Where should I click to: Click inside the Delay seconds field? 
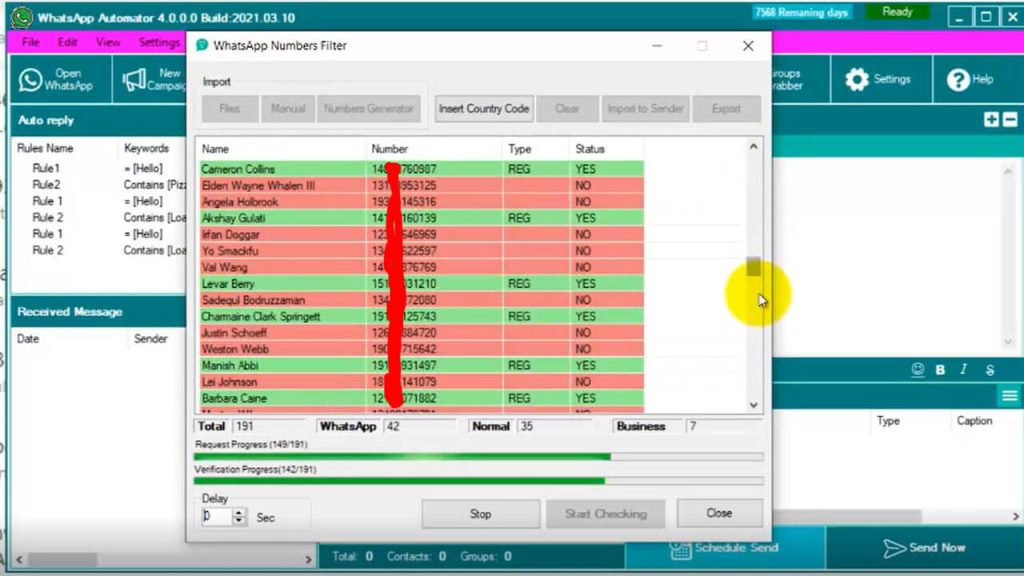point(217,514)
